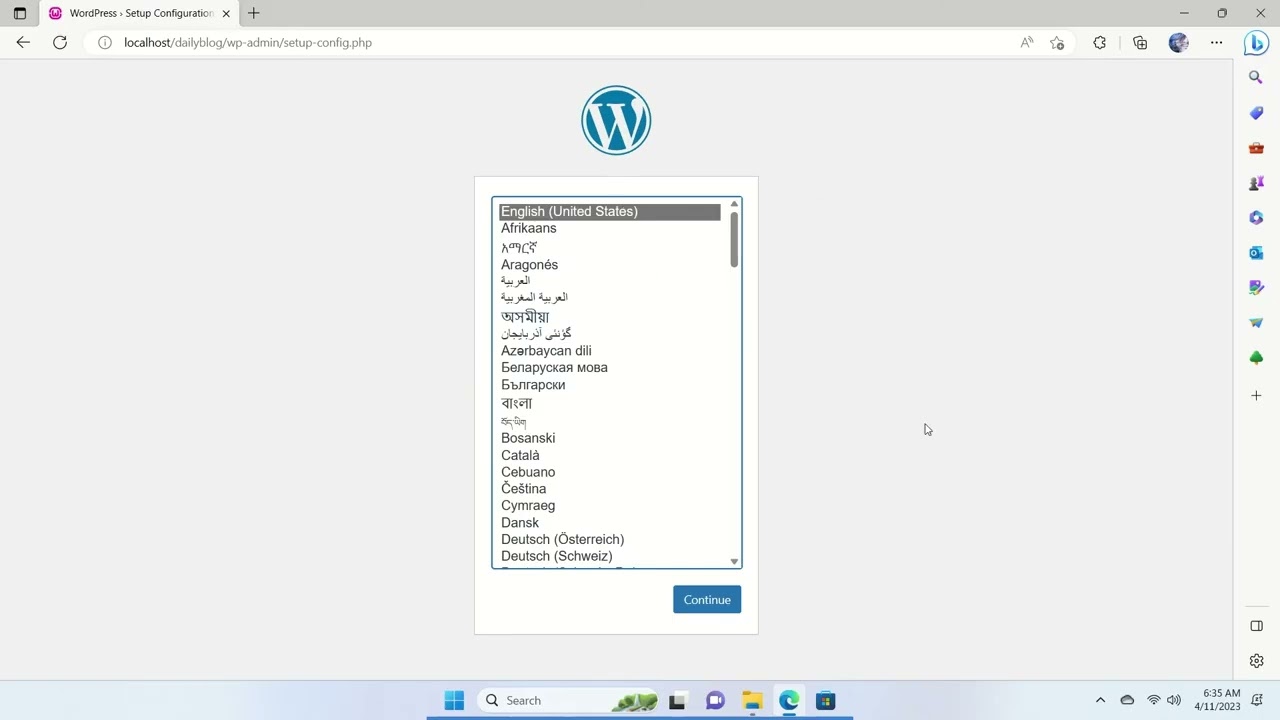Open Microsoft Store from the taskbar
Screen dimensions: 1280x720
tap(826, 700)
